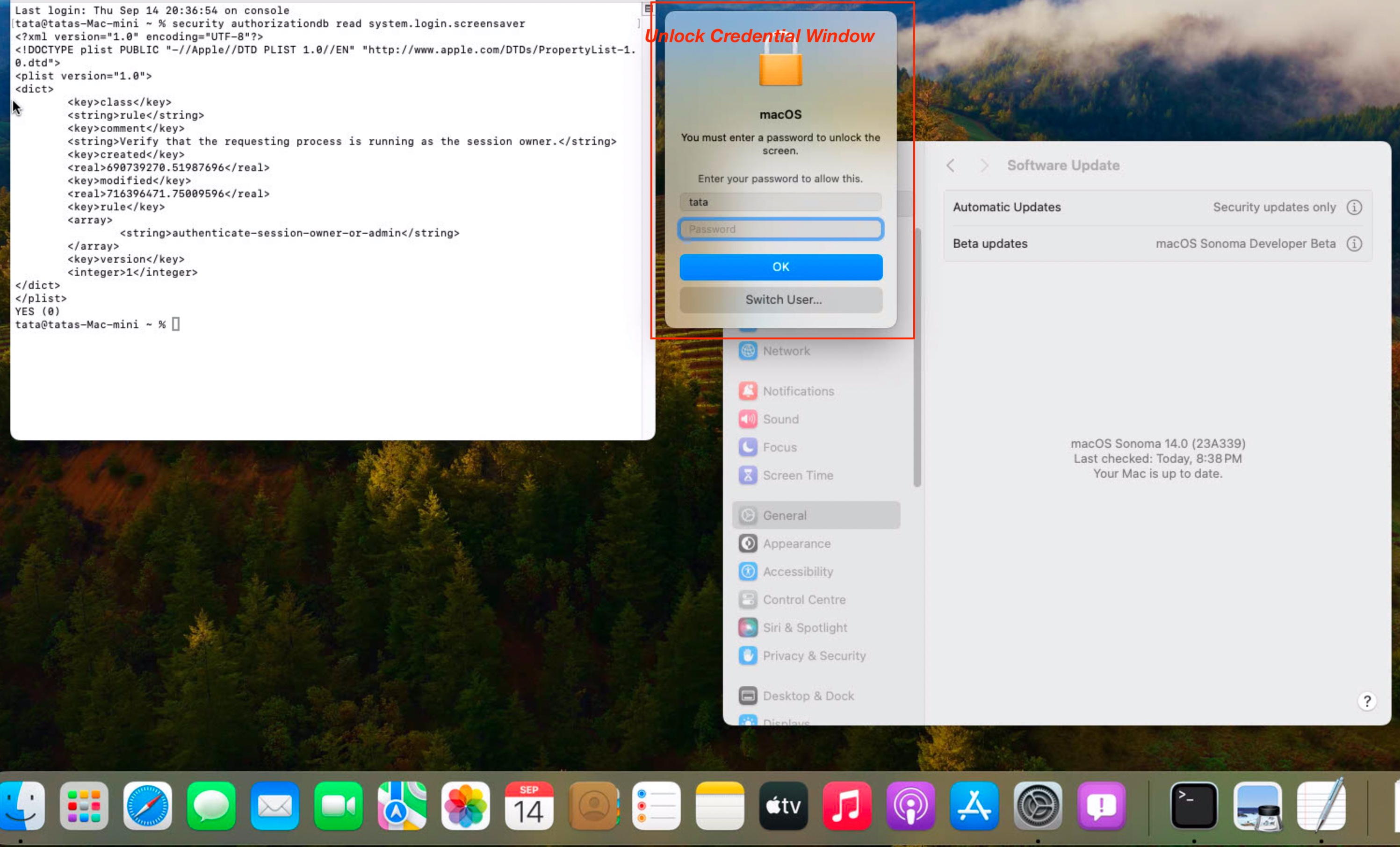Viewport: 1400px width, 847px height.
Task: Launch Apple TV from the Dock
Action: coord(784,805)
